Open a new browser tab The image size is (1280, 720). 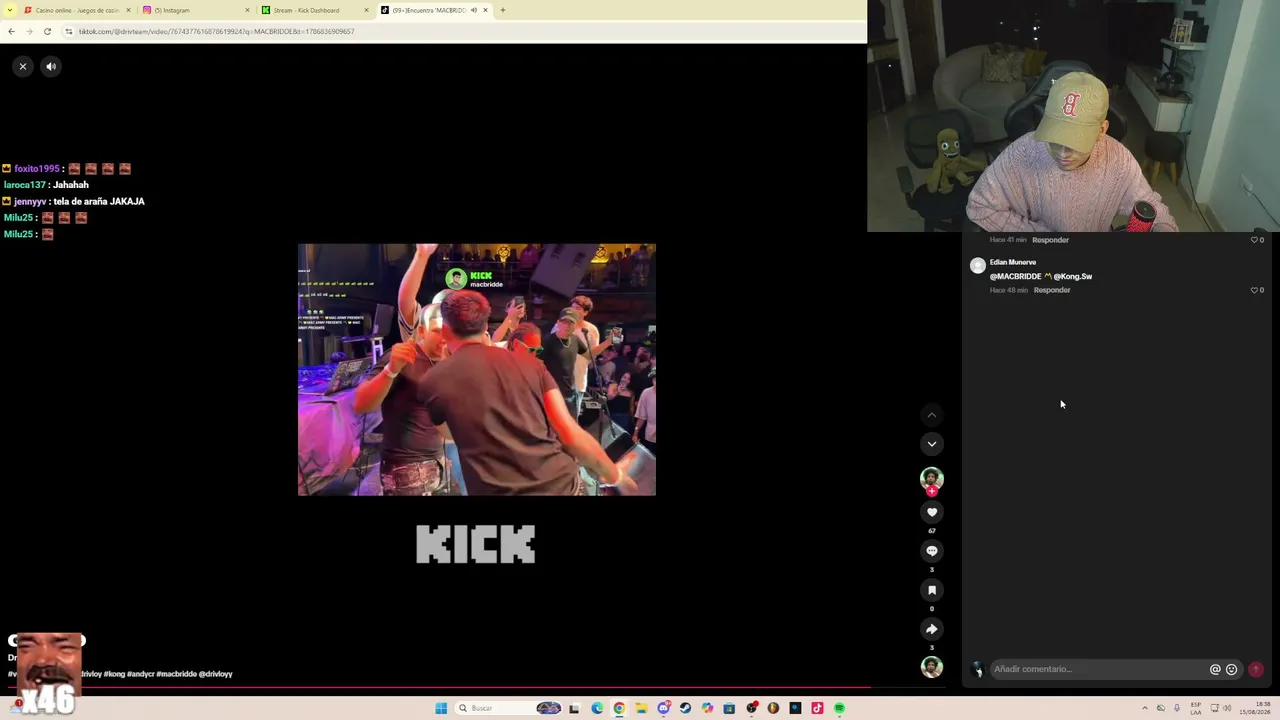click(x=503, y=10)
